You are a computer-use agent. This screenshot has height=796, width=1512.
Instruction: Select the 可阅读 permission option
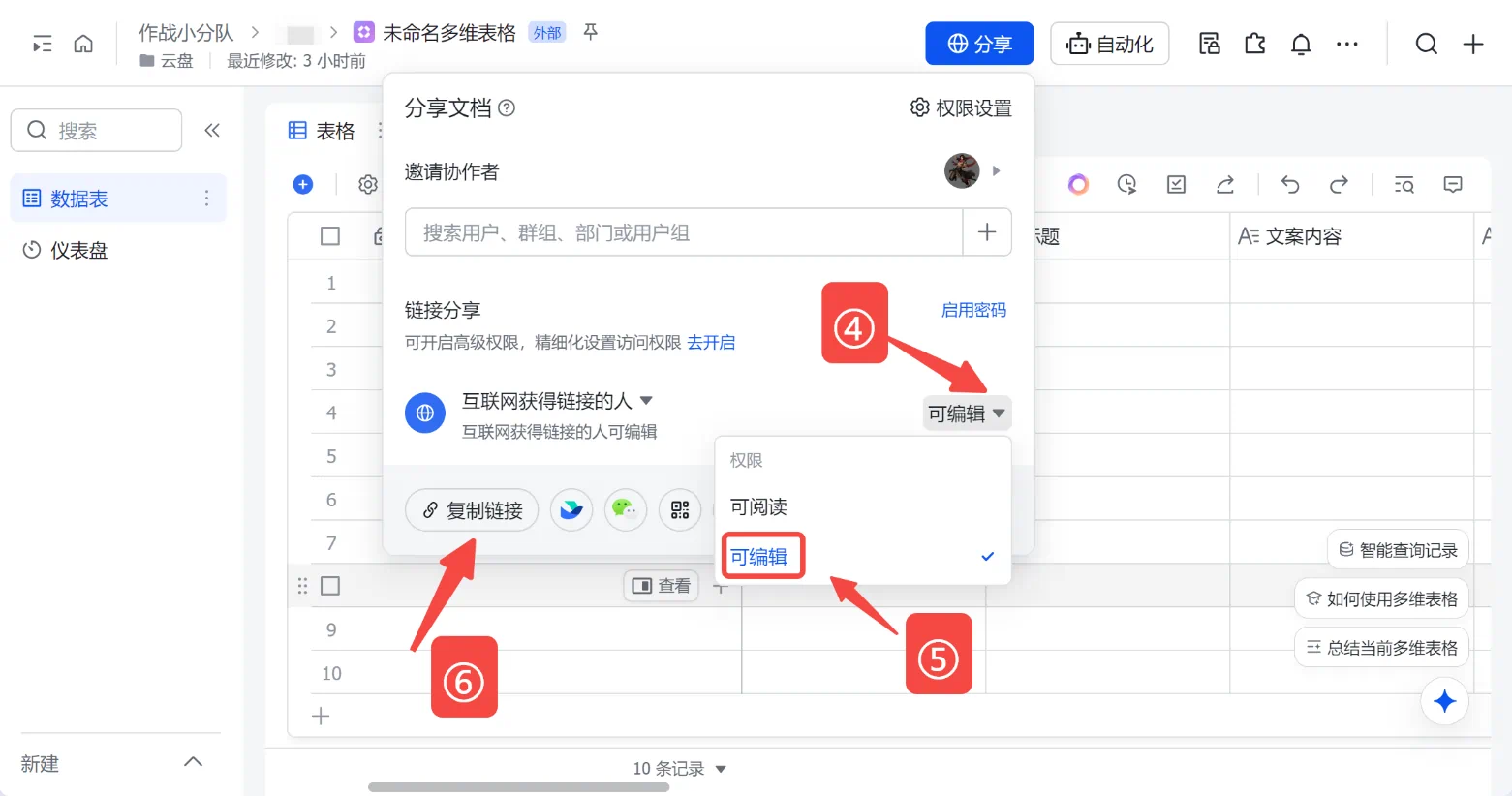(758, 506)
